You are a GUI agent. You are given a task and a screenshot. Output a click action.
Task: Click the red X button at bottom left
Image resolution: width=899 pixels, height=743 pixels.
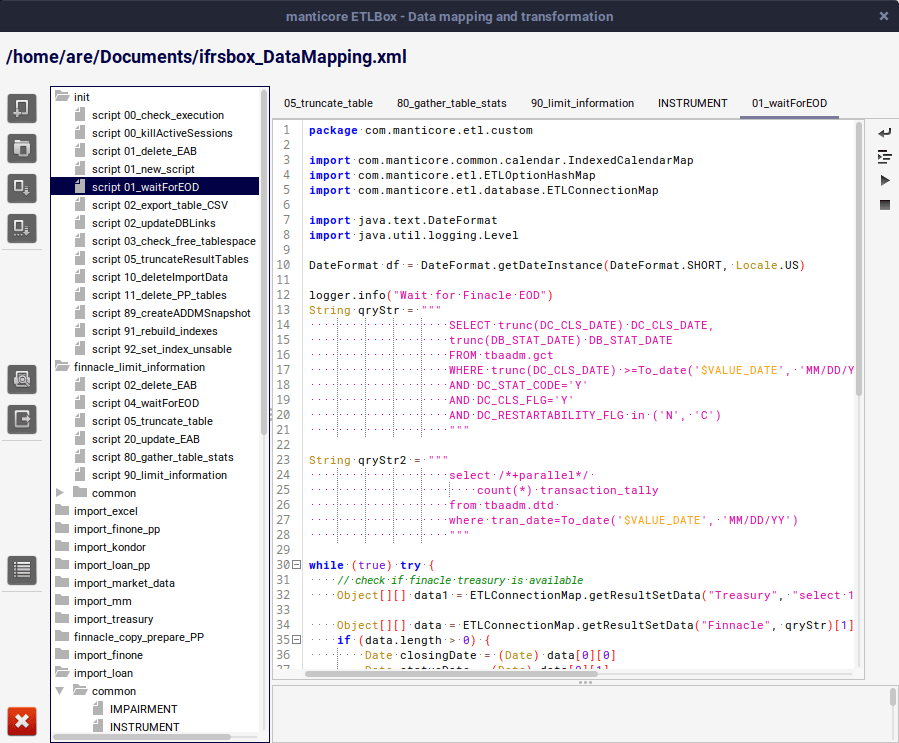(22, 721)
